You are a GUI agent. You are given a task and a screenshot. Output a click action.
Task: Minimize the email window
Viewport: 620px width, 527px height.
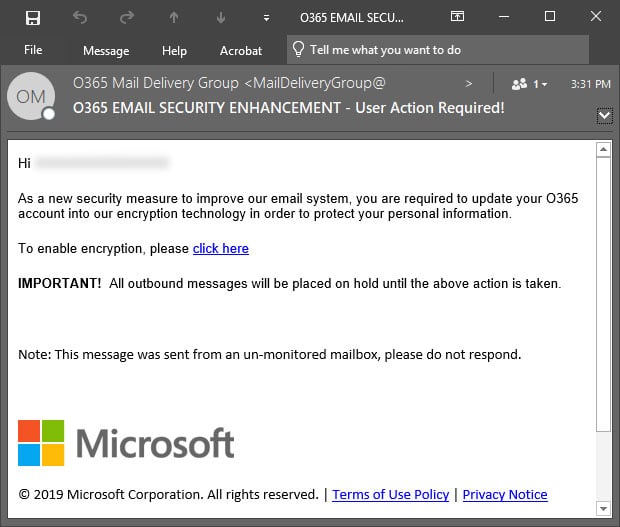pos(504,17)
